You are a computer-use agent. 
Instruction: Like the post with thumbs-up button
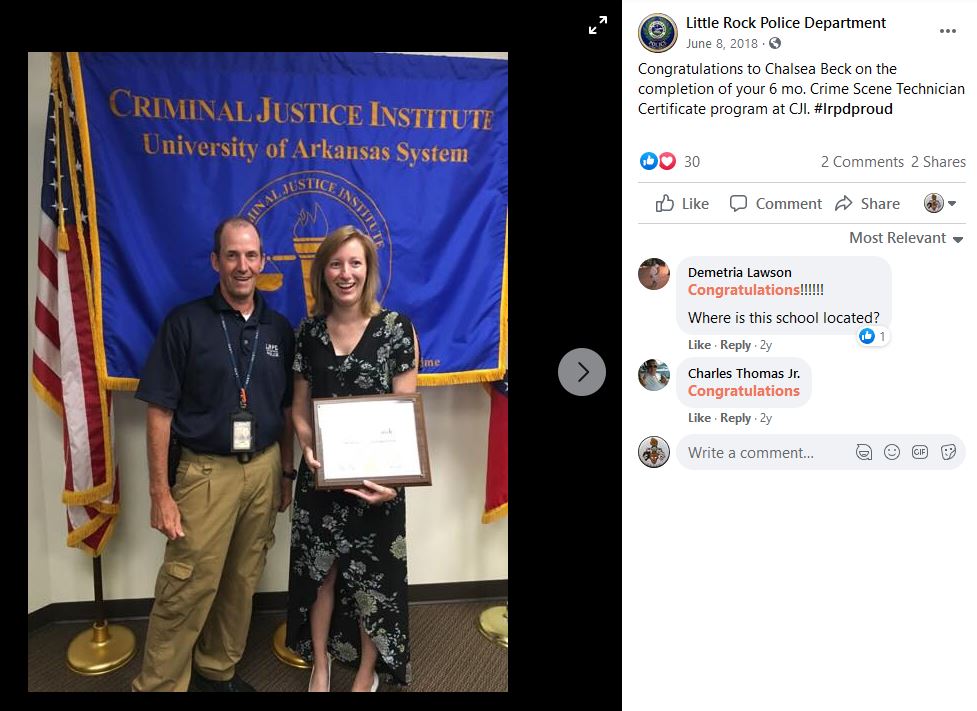point(682,204)
